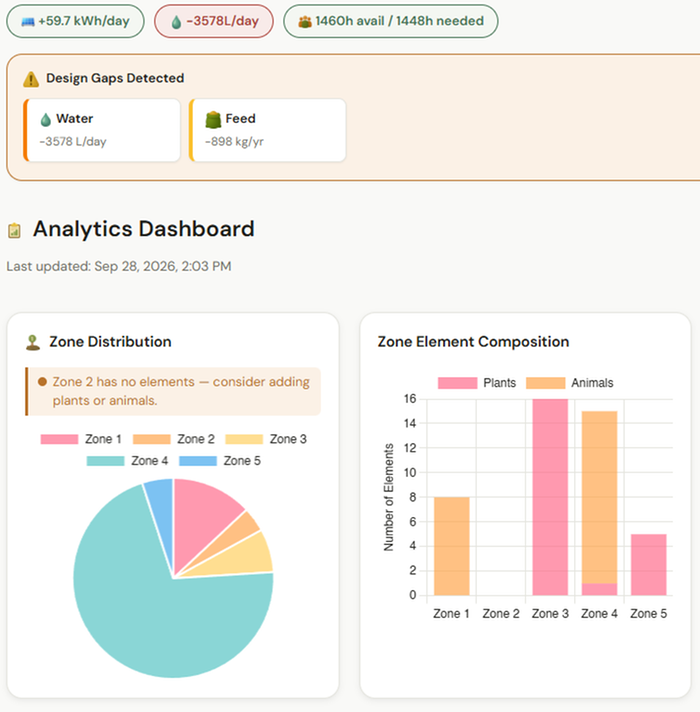This screenshot has width=700, height=712.
Task: Click the Zone Element Composition title
Action: pos(473,341)
